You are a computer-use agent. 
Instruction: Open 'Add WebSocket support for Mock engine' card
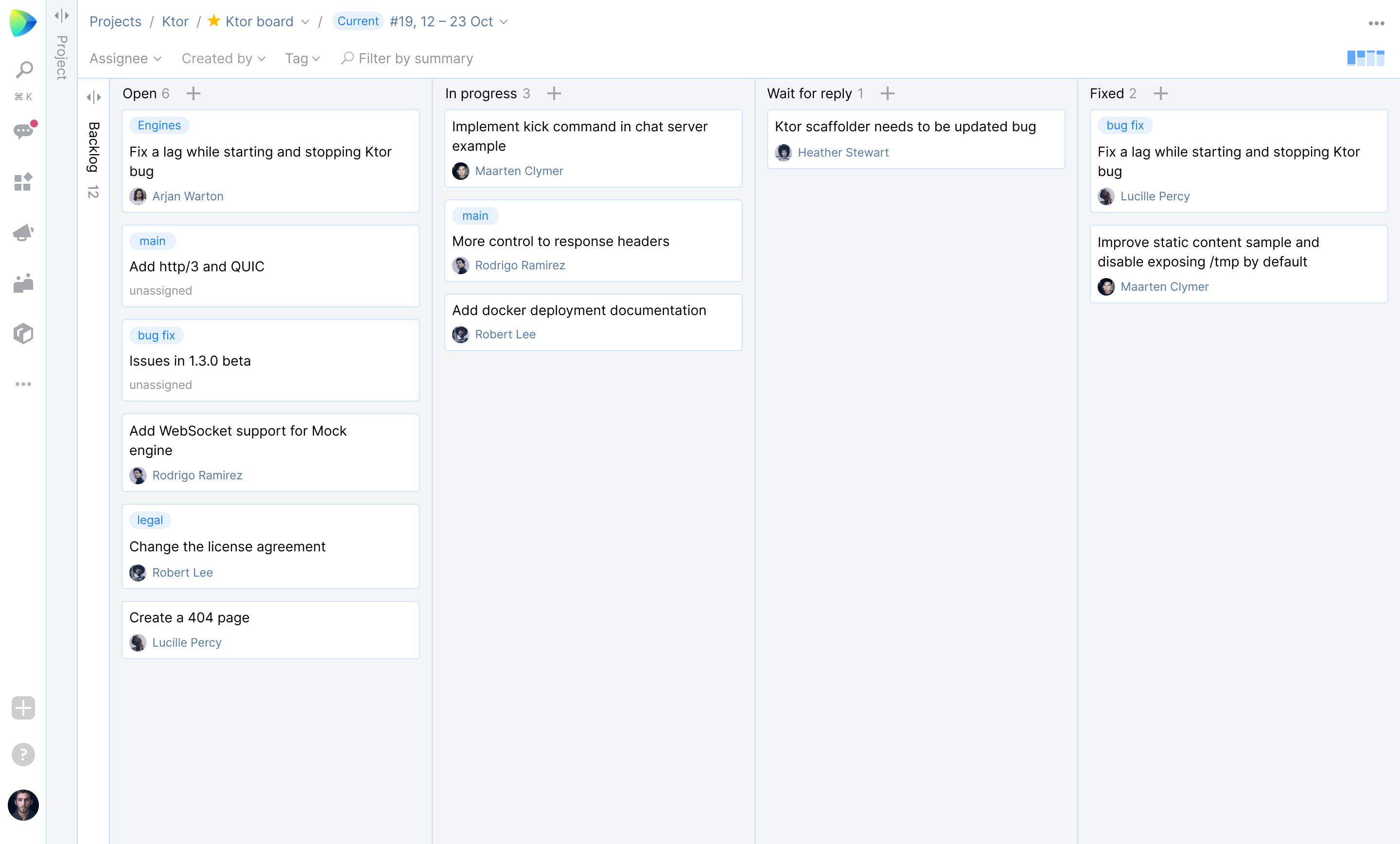270,453
